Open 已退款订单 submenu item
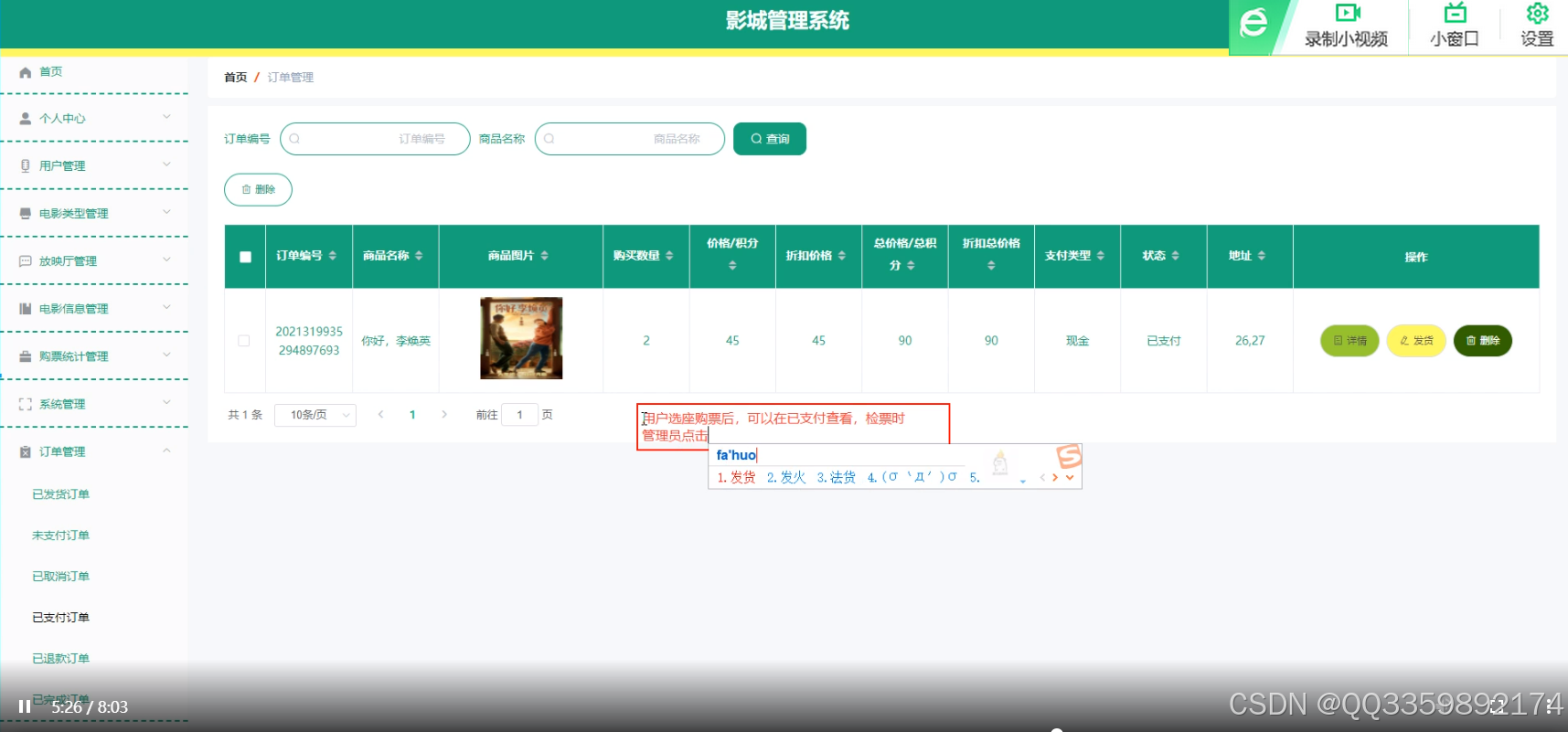Image resolution: width=1568 pixels, height=732 pixels. click(x=60, y=659)
